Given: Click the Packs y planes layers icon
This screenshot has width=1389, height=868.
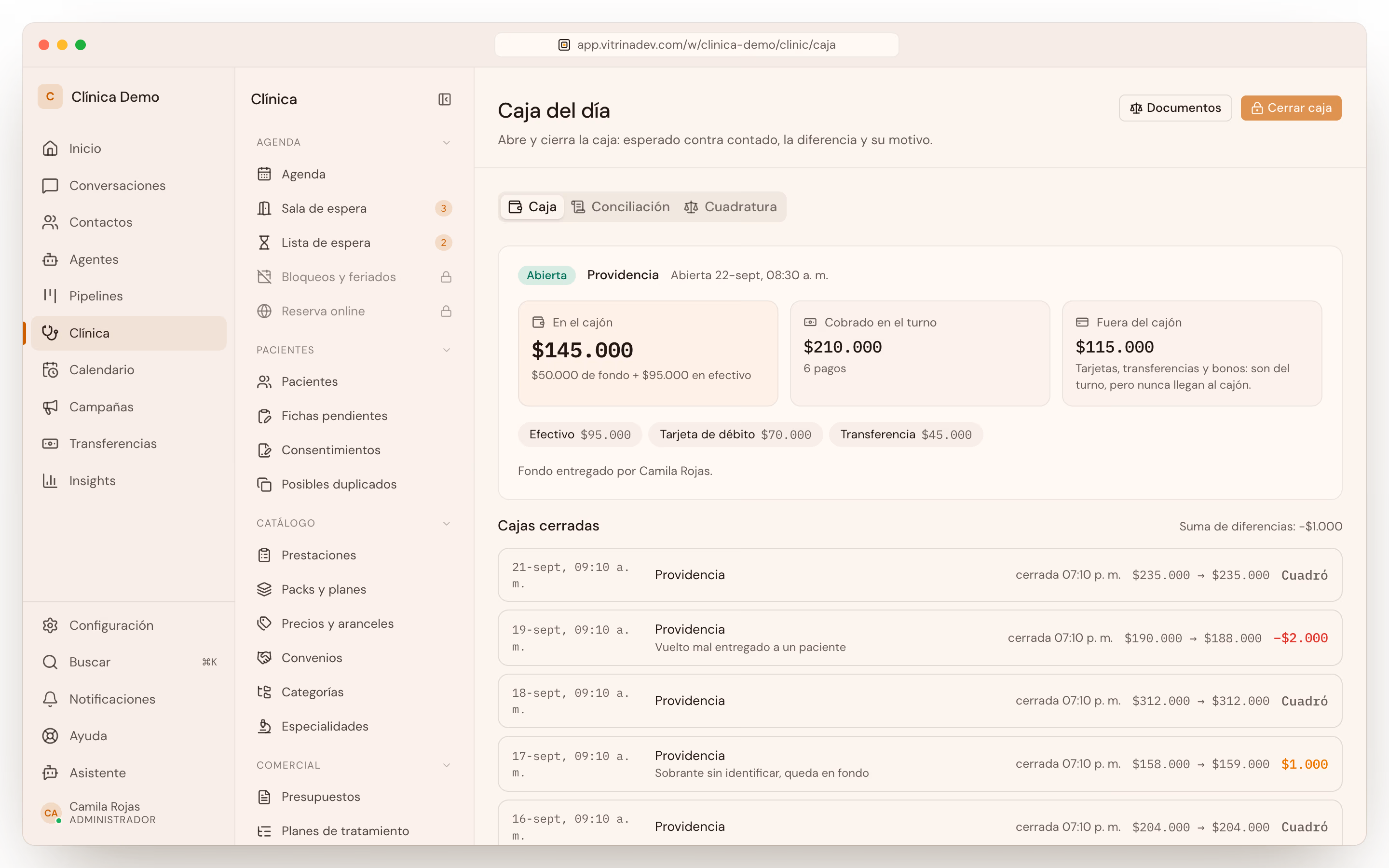Looking at the screenshot, I should click(x=264, y=590).
